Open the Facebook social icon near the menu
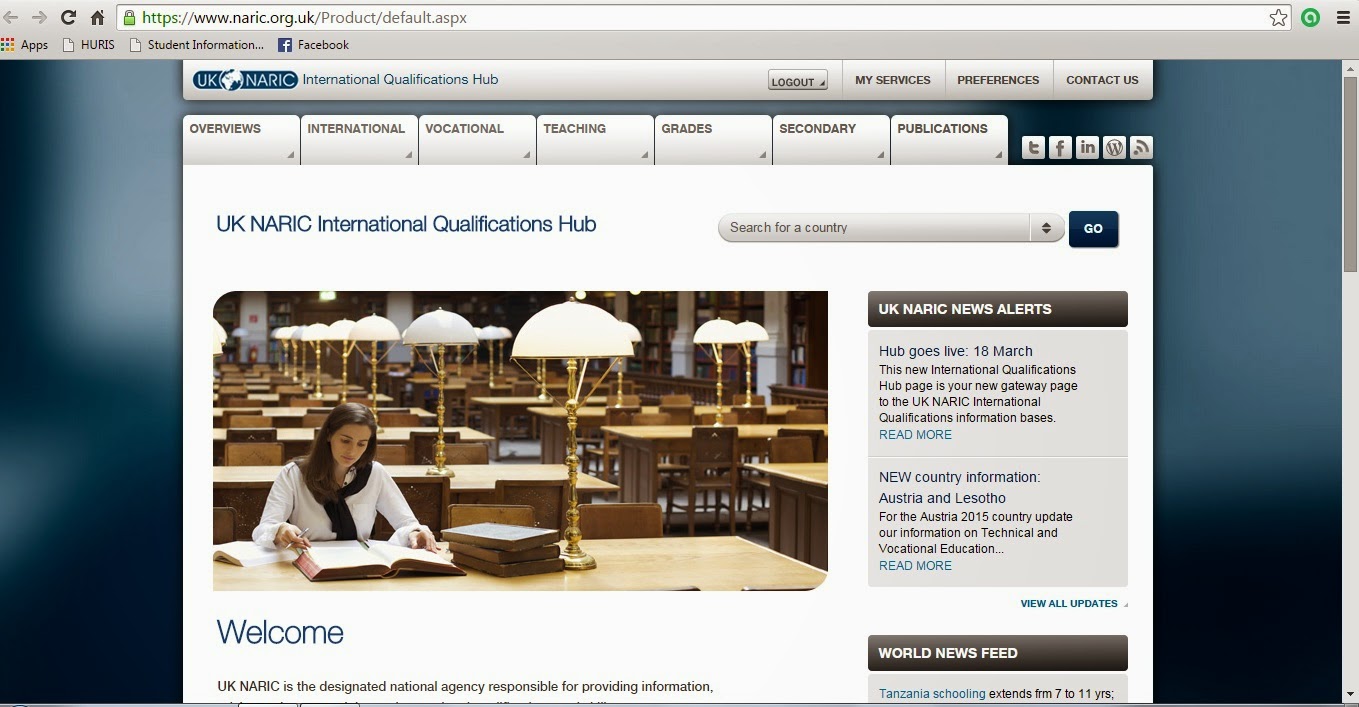Image resolution: width=1359 pixels, height=707 pixels. pyautogui.click(x=1060, y=148)
